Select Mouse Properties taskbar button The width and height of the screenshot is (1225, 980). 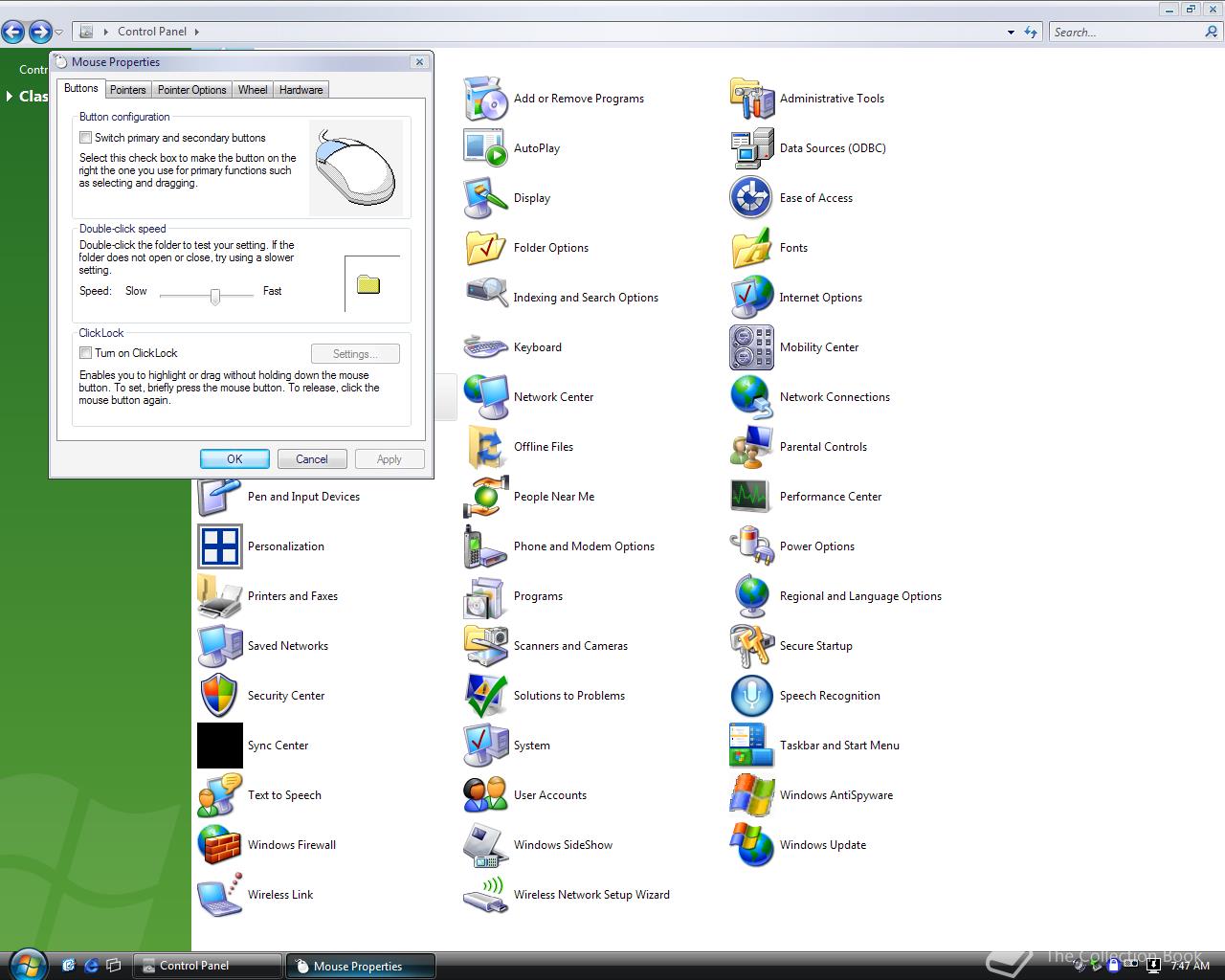click(361, 966)
